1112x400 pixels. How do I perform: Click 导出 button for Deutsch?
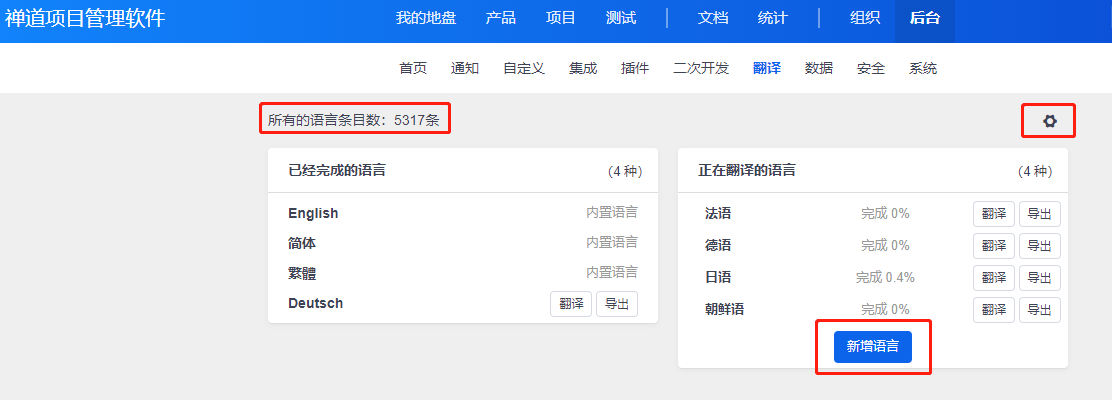coord(617,304)
